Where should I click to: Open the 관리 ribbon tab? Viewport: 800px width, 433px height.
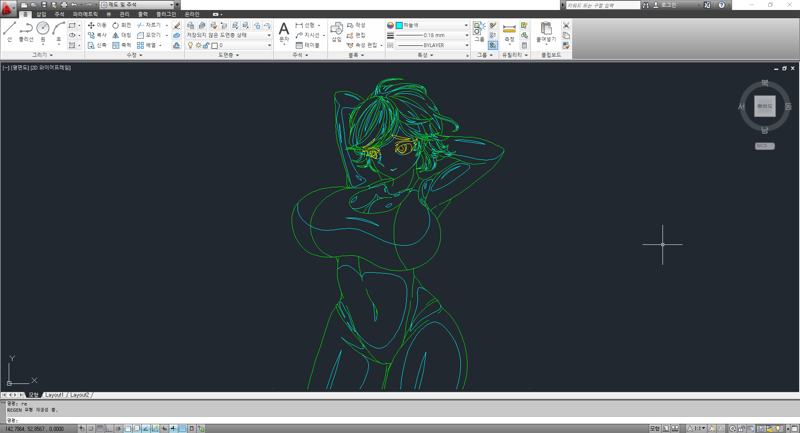click(x=124, y=14)
